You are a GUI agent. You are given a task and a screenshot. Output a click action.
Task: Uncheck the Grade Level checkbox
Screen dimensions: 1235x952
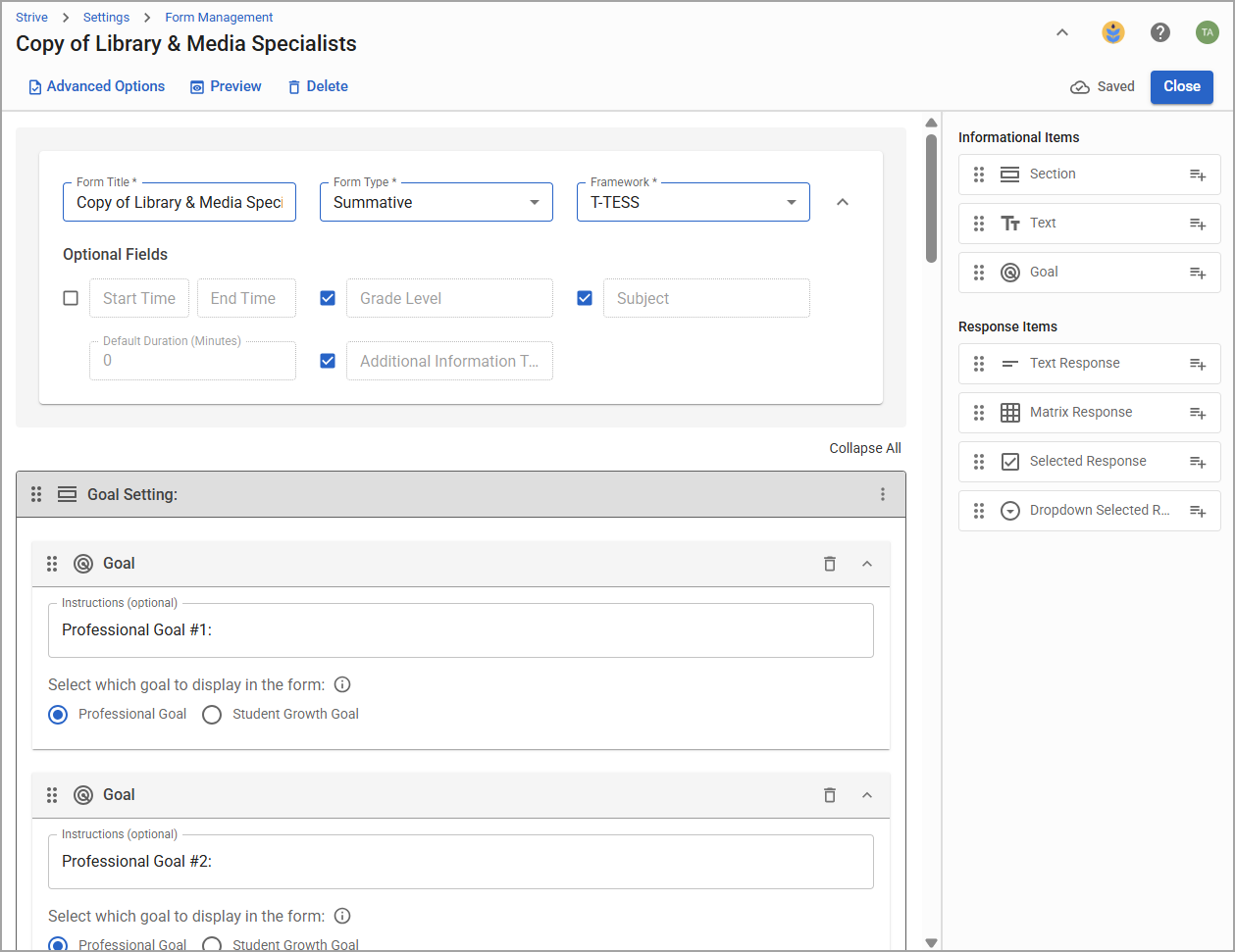[x=328, y=298]
